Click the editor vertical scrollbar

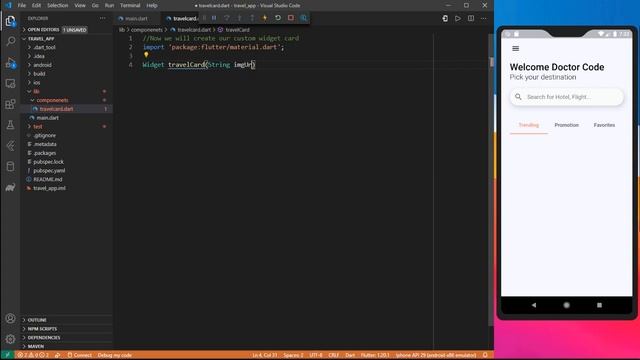491,180
